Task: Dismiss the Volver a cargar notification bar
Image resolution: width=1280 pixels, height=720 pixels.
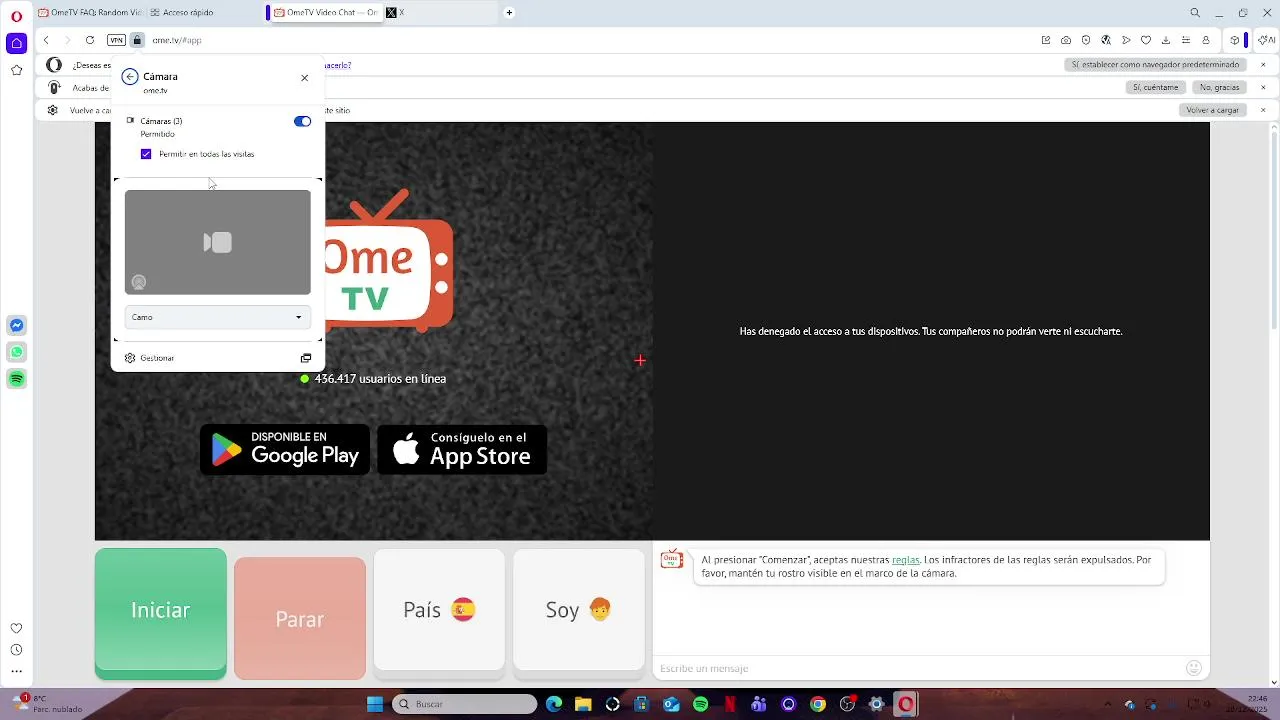Action: [1263, 110]
